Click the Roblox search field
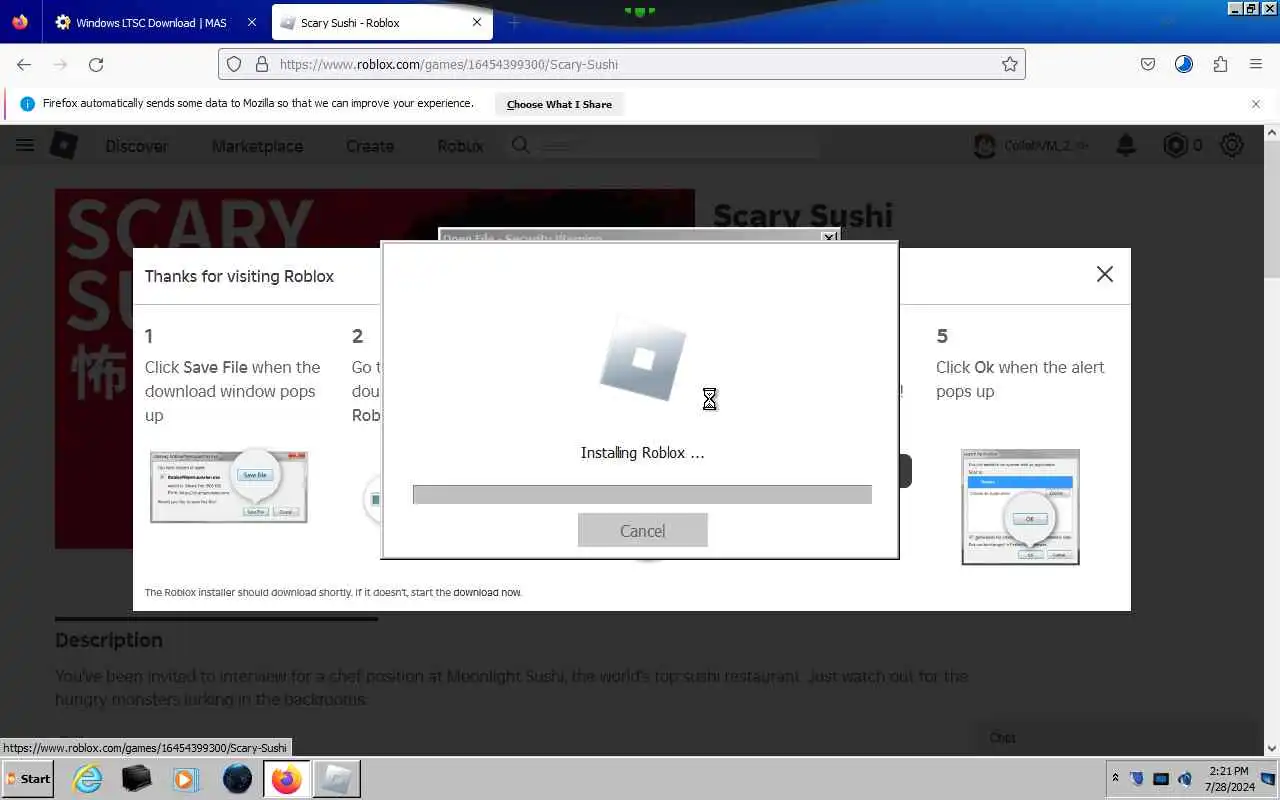1280x800 pixels. [665, 146]
